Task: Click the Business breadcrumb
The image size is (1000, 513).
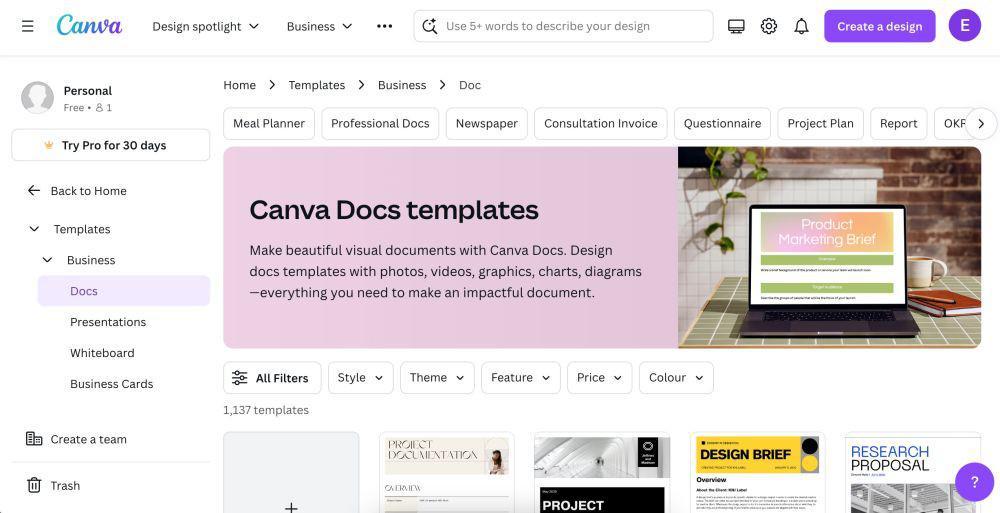Action: [x=402, y=85]
